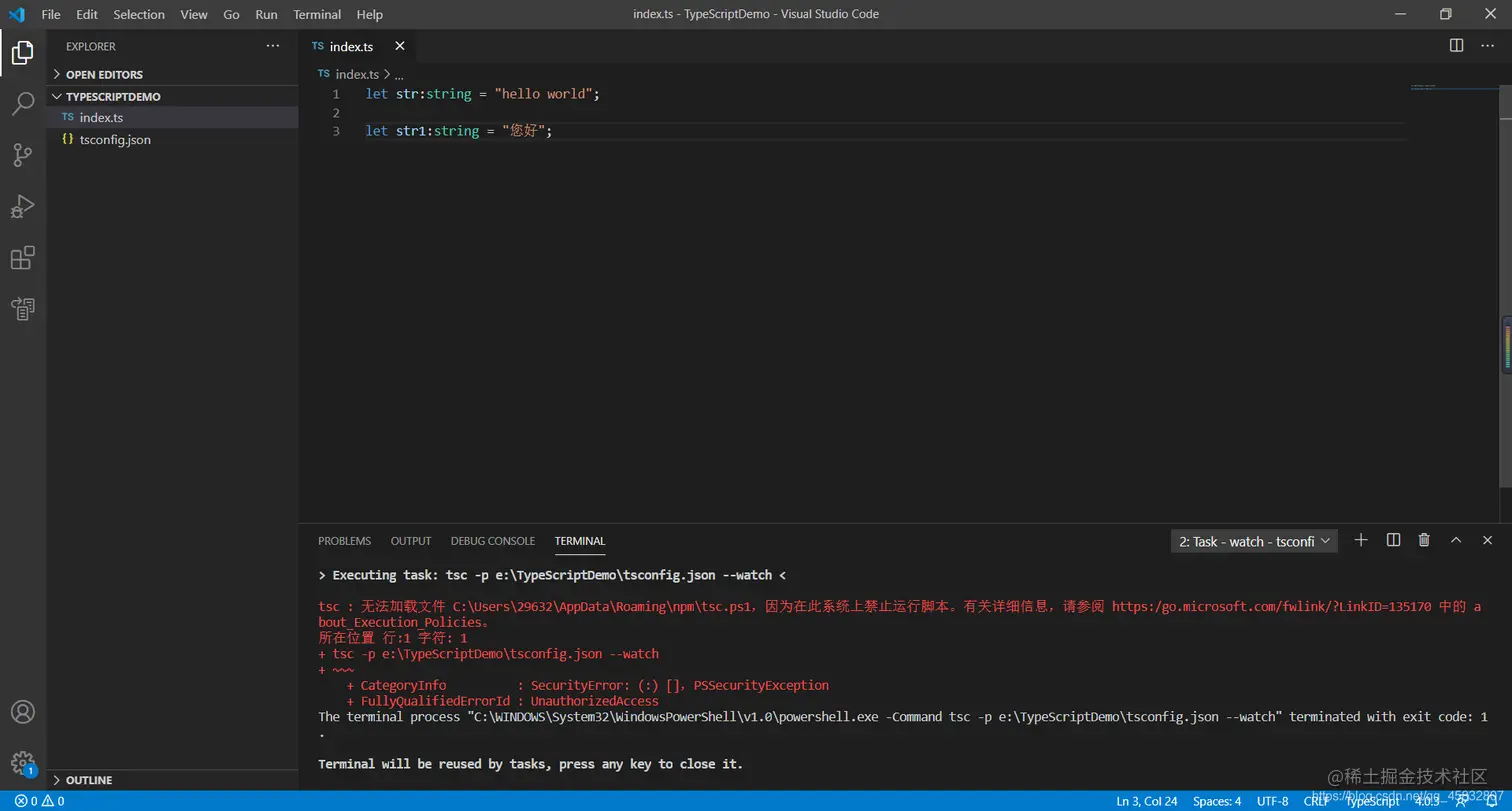Click the editor minimap
The height and width of the screenshot is (811, 1512).
(x=1453, y=89)
